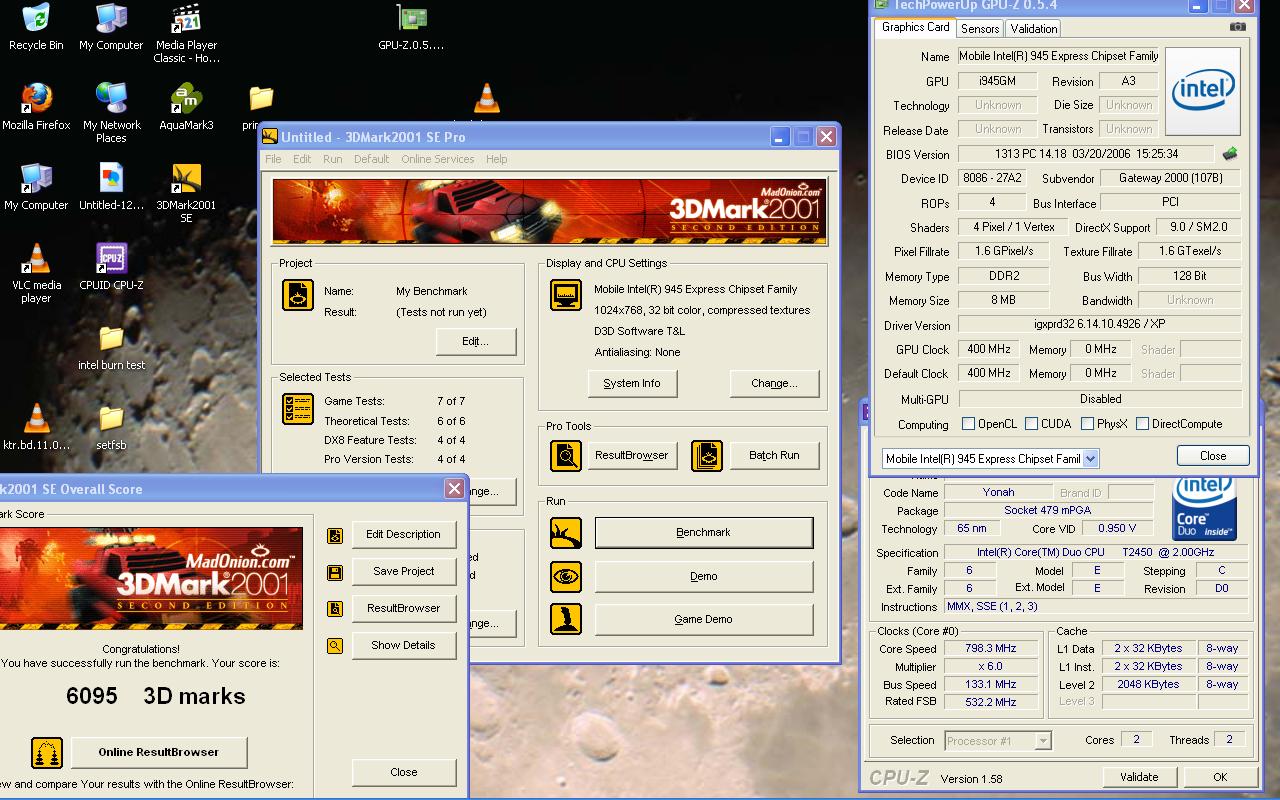Viewport: 1280px width, 800px height.
Task: Click BIOS save chip icon in GPU-Z
Action: (x=1230, y=154)
